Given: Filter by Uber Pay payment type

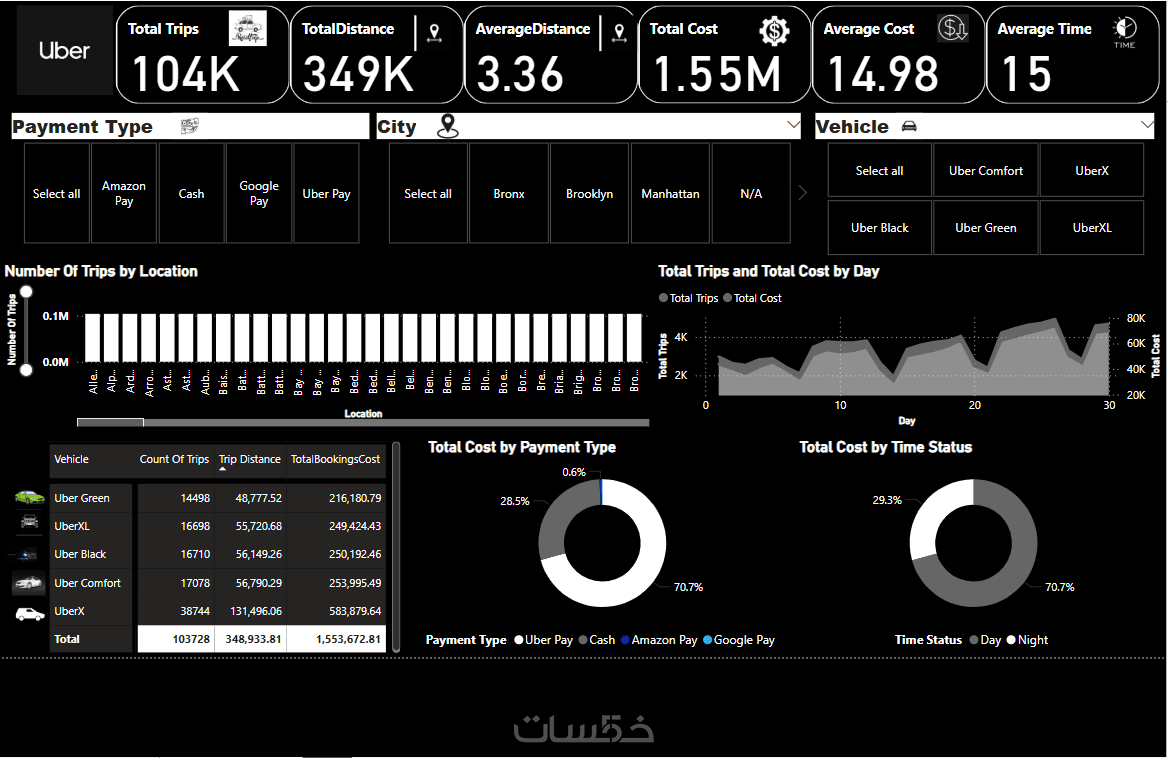Looking at the screenshot, I should 326,194.
